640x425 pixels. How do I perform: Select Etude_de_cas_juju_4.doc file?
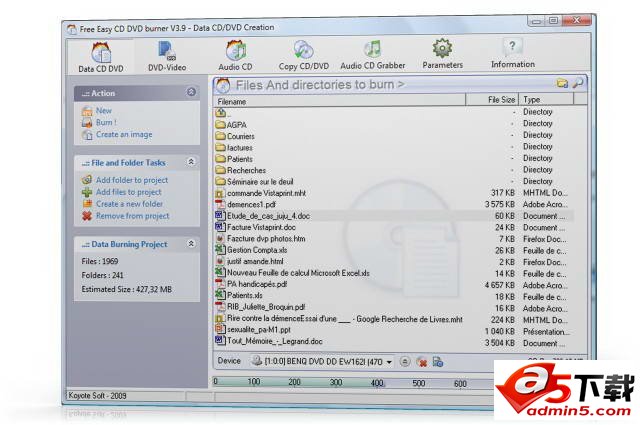click(394, 216)
